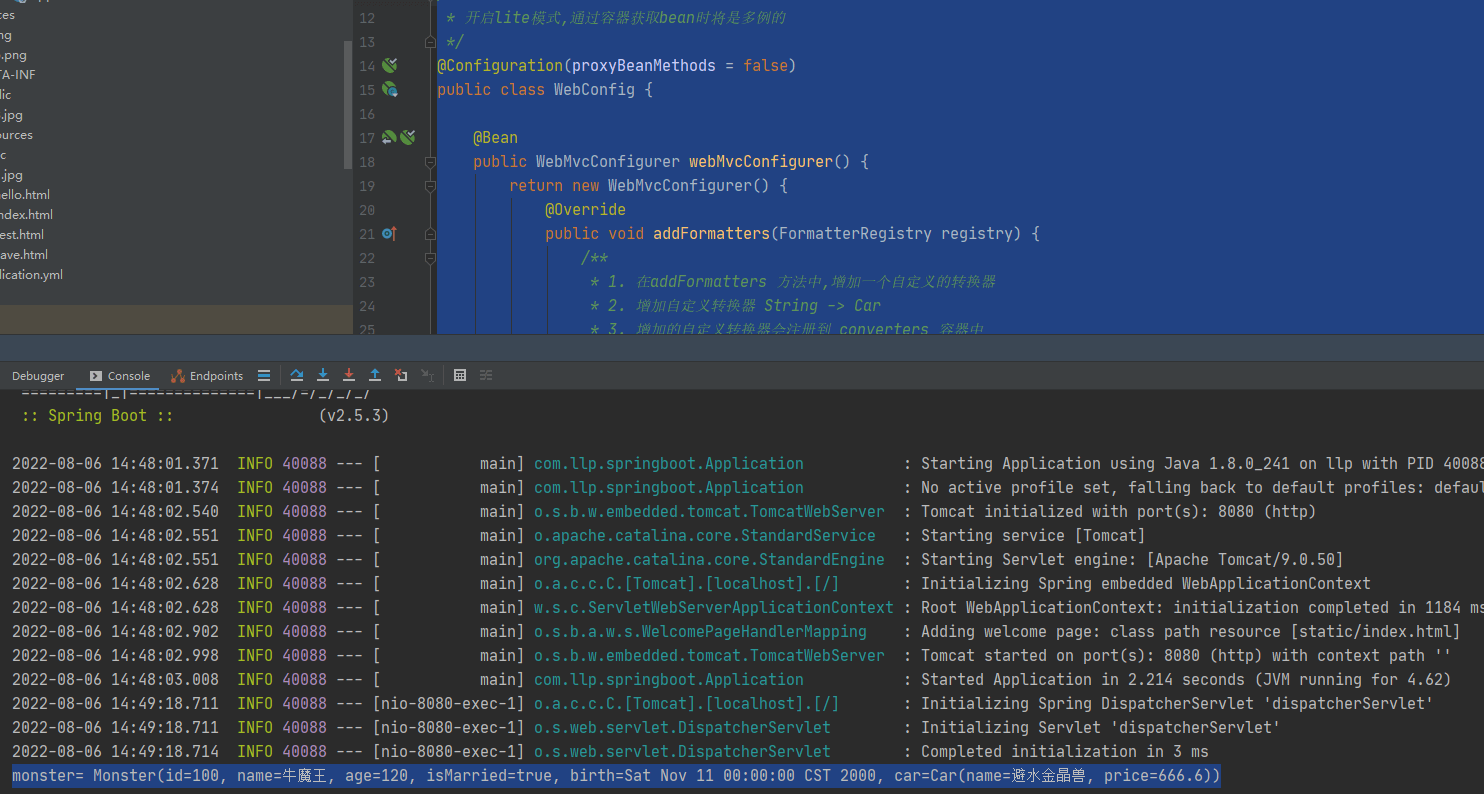The width and height of the screenshot is (1484, 794).
Task: Click the org.apache.catalina.core.StandardEngine logger name
Action: pyautogui.click(x=709, y=560)
